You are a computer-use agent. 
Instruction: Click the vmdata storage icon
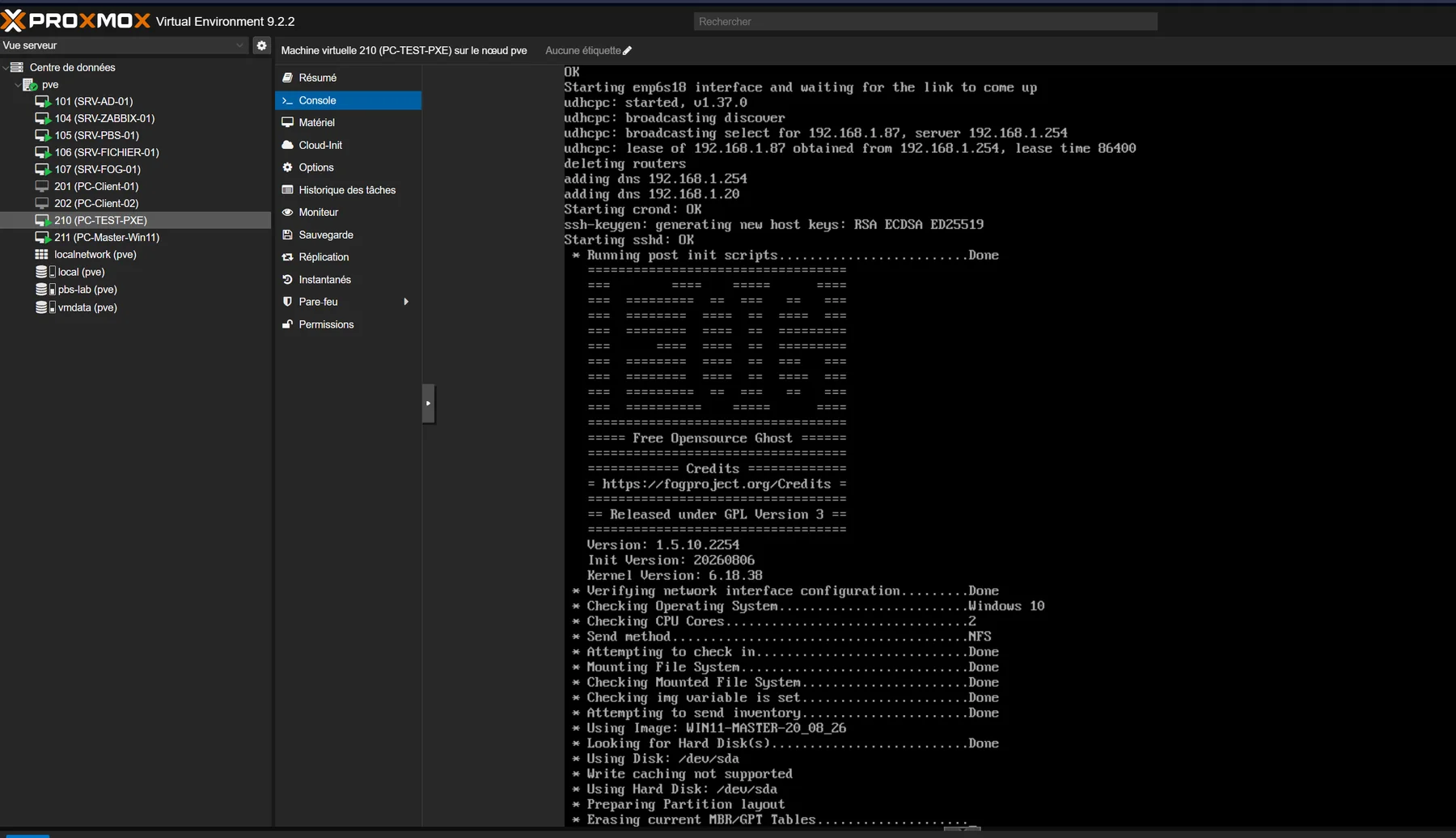pyautogui.click(x=45, y=307)
